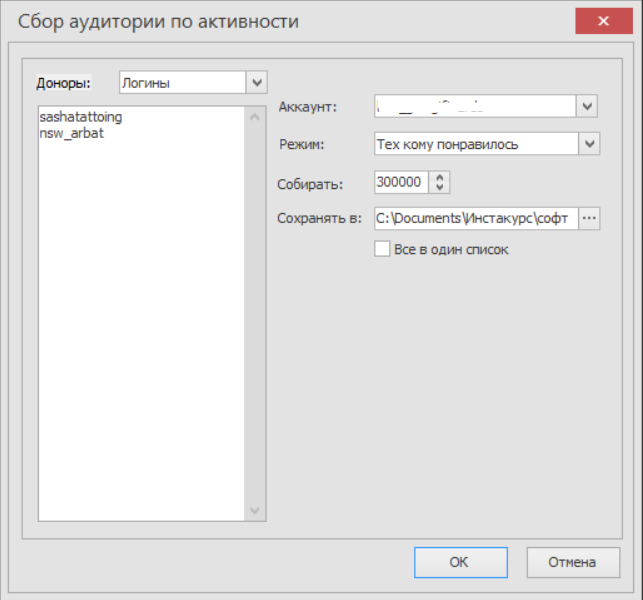
Task: Cancel the dialog with Отмена
Action: tap(573, 562)
